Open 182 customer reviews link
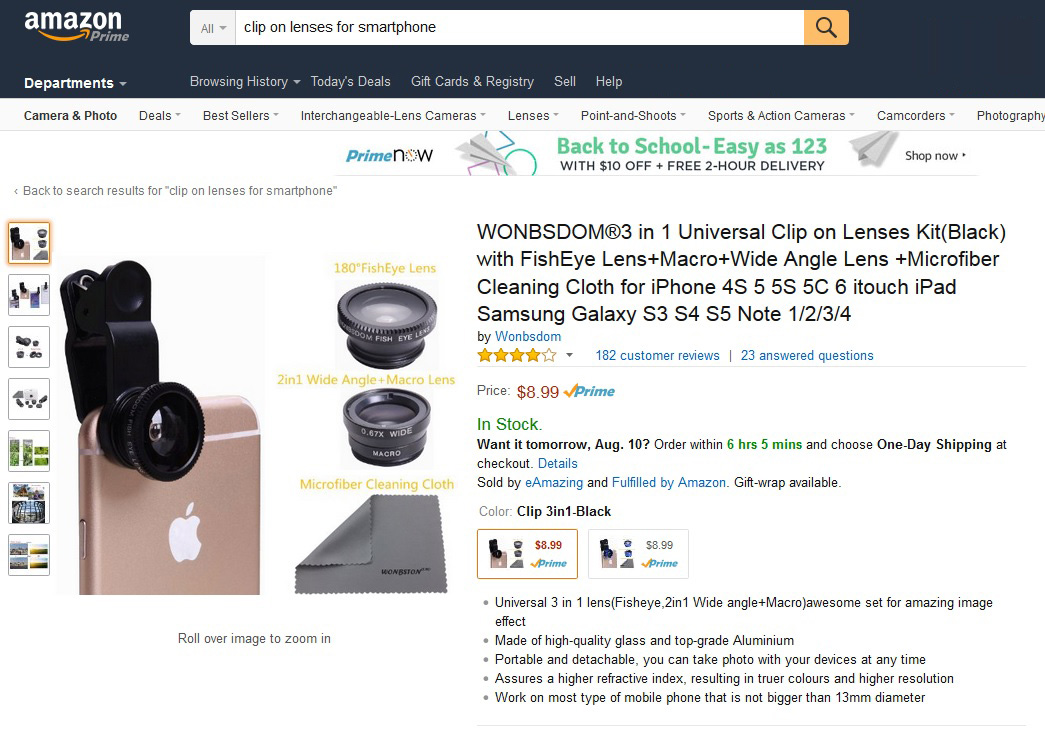1045x730 pixels. (x=657, y=355)
